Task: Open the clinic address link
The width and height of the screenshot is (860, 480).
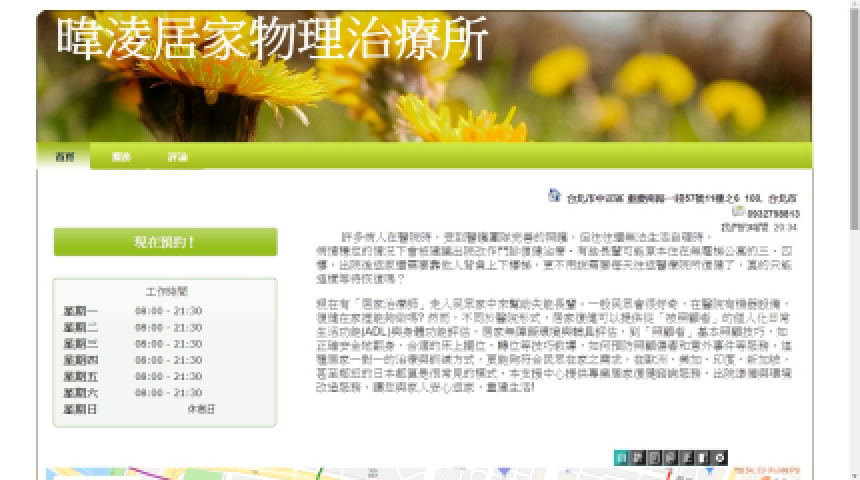Action: point(688,198)
